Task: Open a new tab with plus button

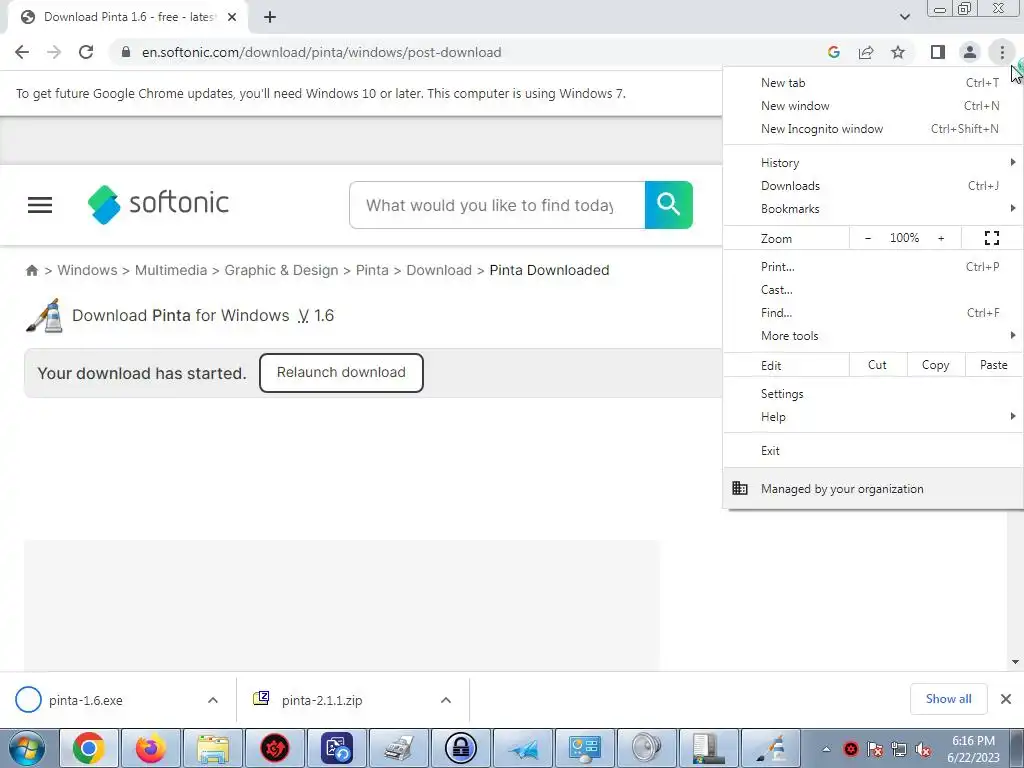Action: [x=270, y=17]
